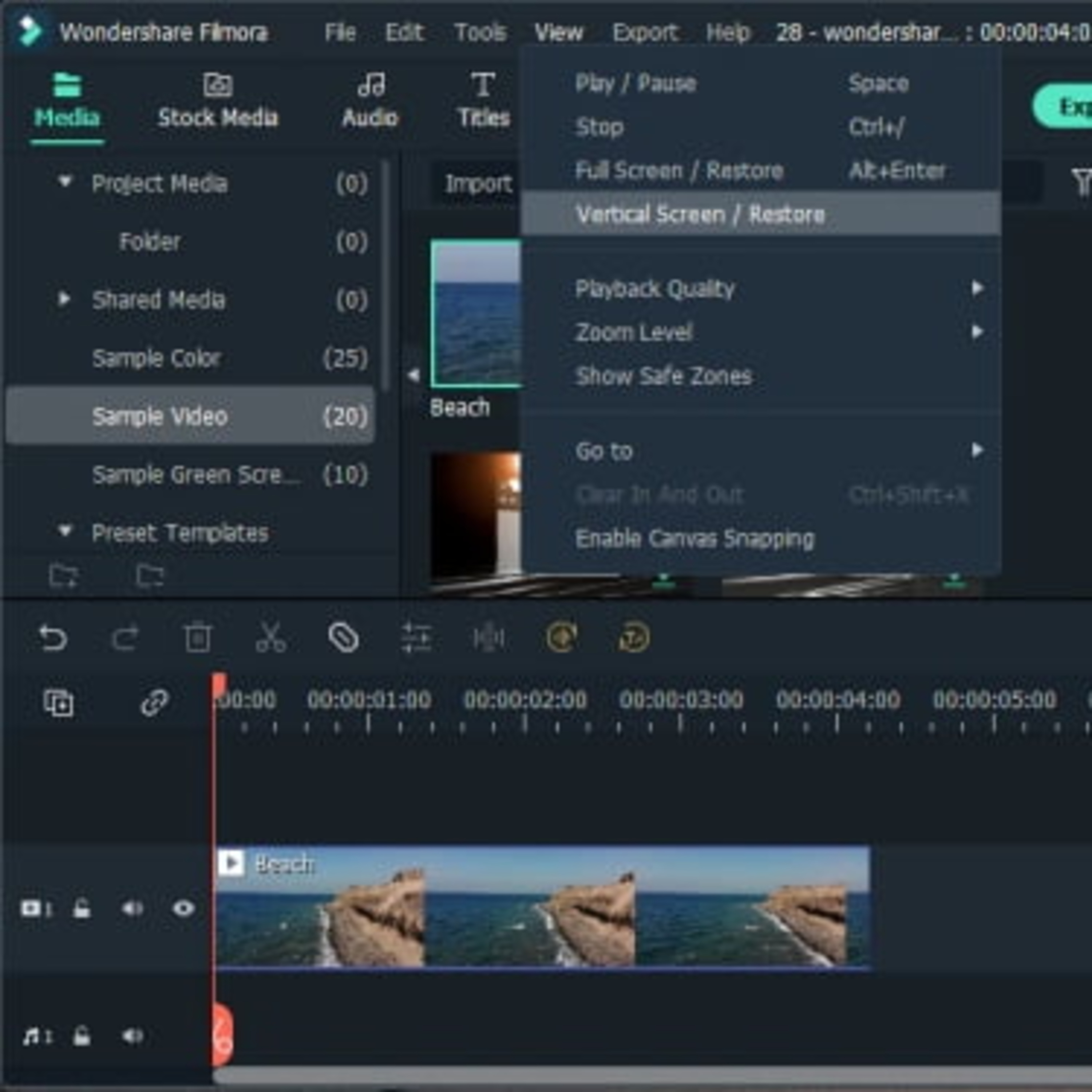Click the green Export button

(x=1063, y=106)
